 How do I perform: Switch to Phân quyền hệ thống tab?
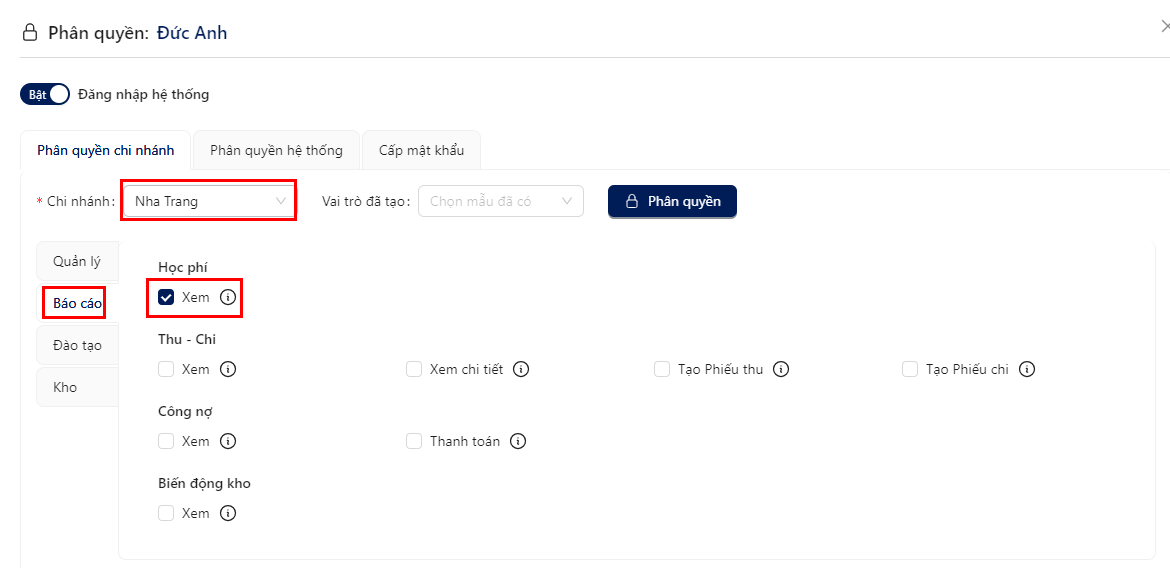point(276,151)
